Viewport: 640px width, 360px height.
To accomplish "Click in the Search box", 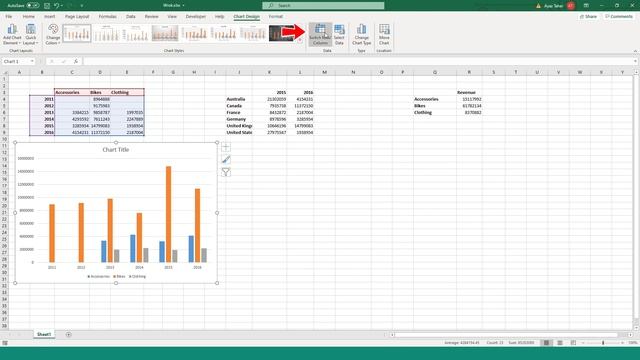I will (323, 6).
